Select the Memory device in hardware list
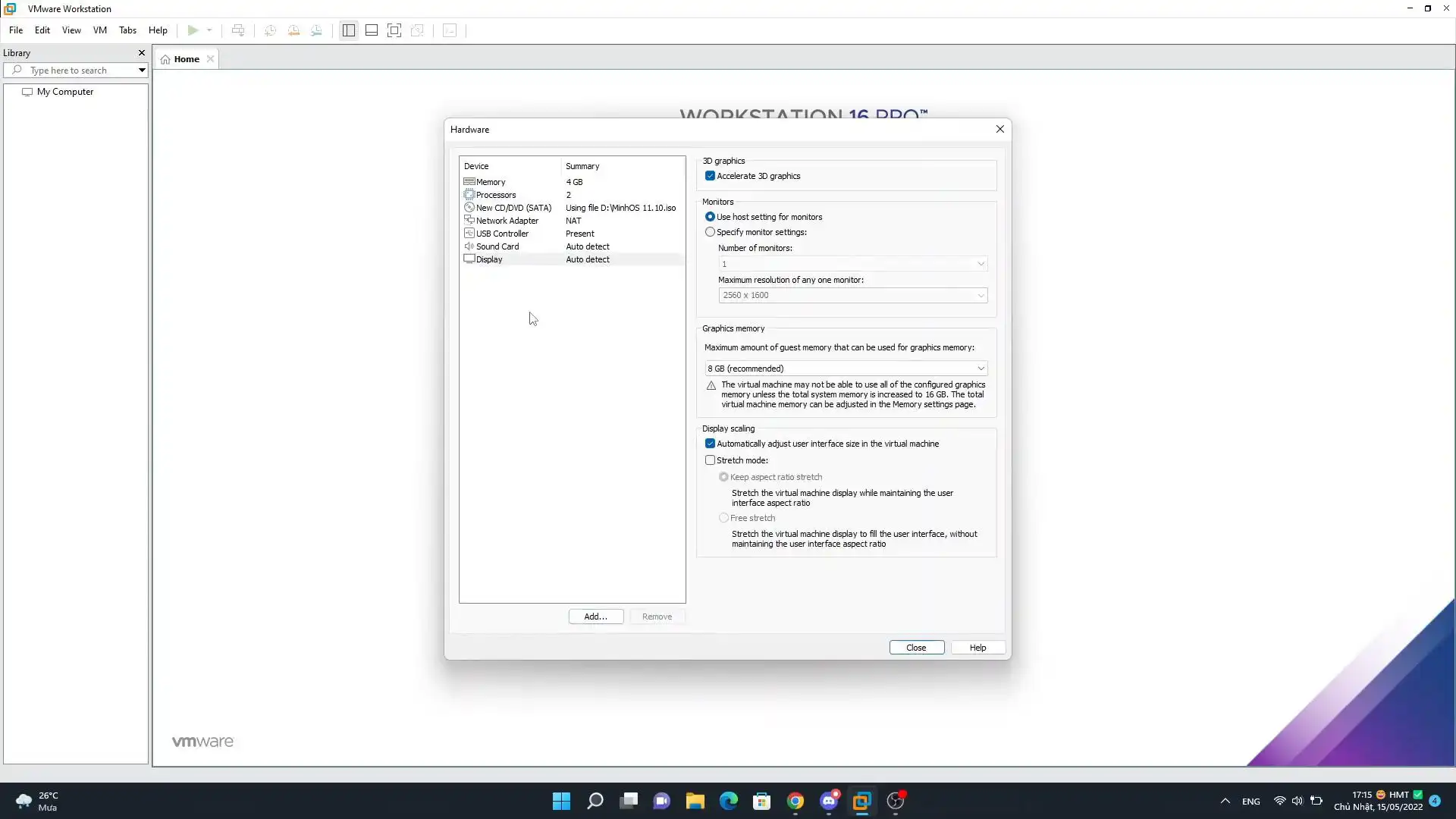This screenshot has height=819, width=1456. coord(490,182)
